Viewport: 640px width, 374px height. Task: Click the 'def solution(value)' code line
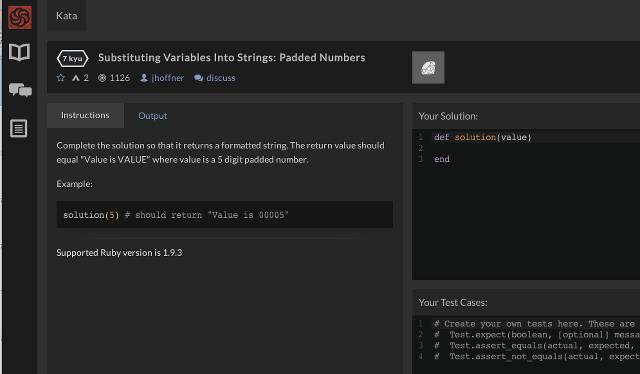click(483, 137)
